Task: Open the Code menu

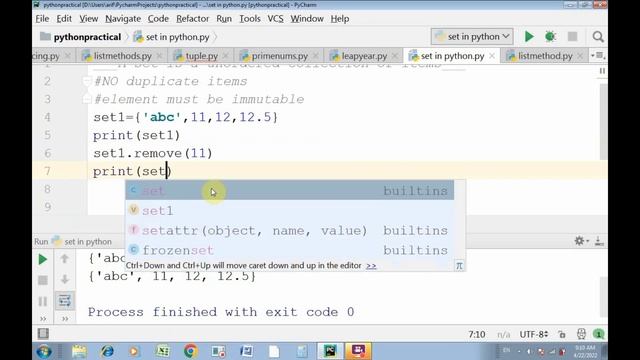Action: tap(158, 19)
